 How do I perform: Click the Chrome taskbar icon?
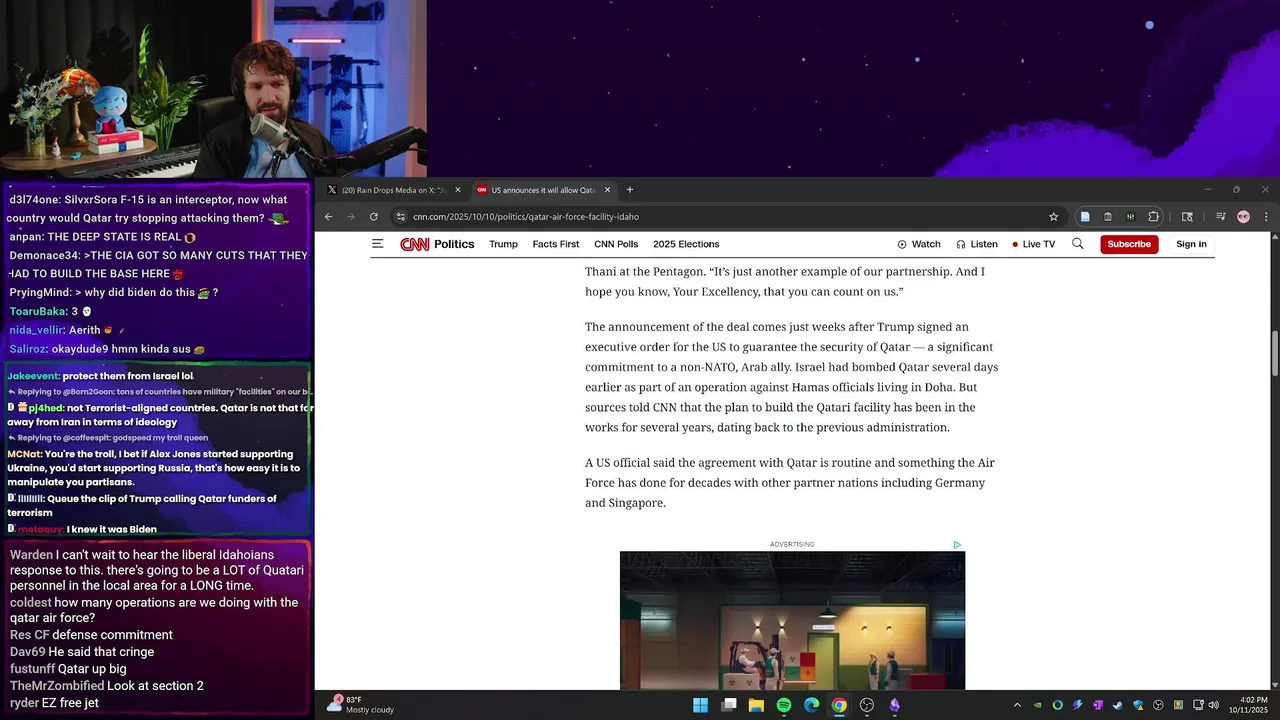point(839,705)
